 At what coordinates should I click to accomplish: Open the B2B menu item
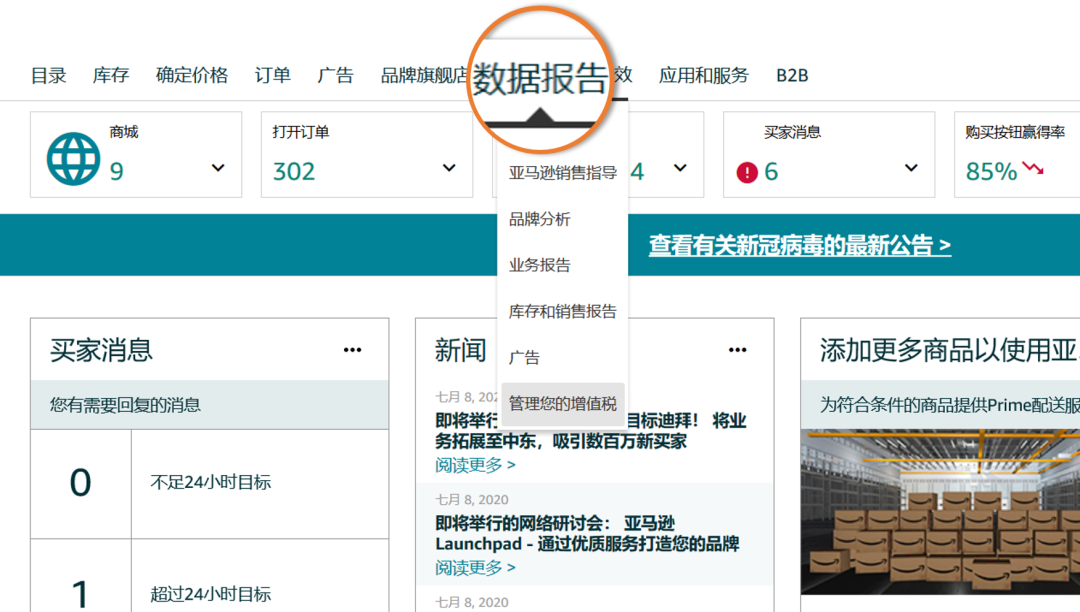click(x=791, y=74)
